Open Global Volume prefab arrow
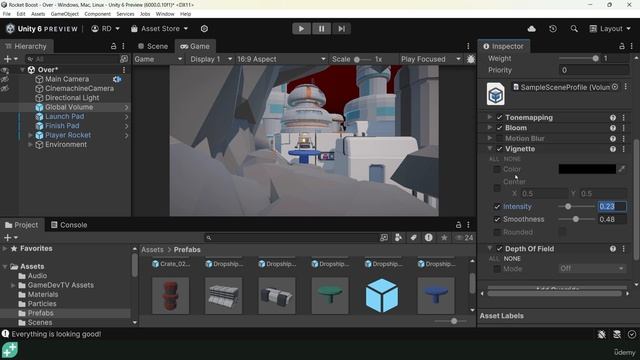640x360 pixels. pyautogui.click(x=126, y=107)
